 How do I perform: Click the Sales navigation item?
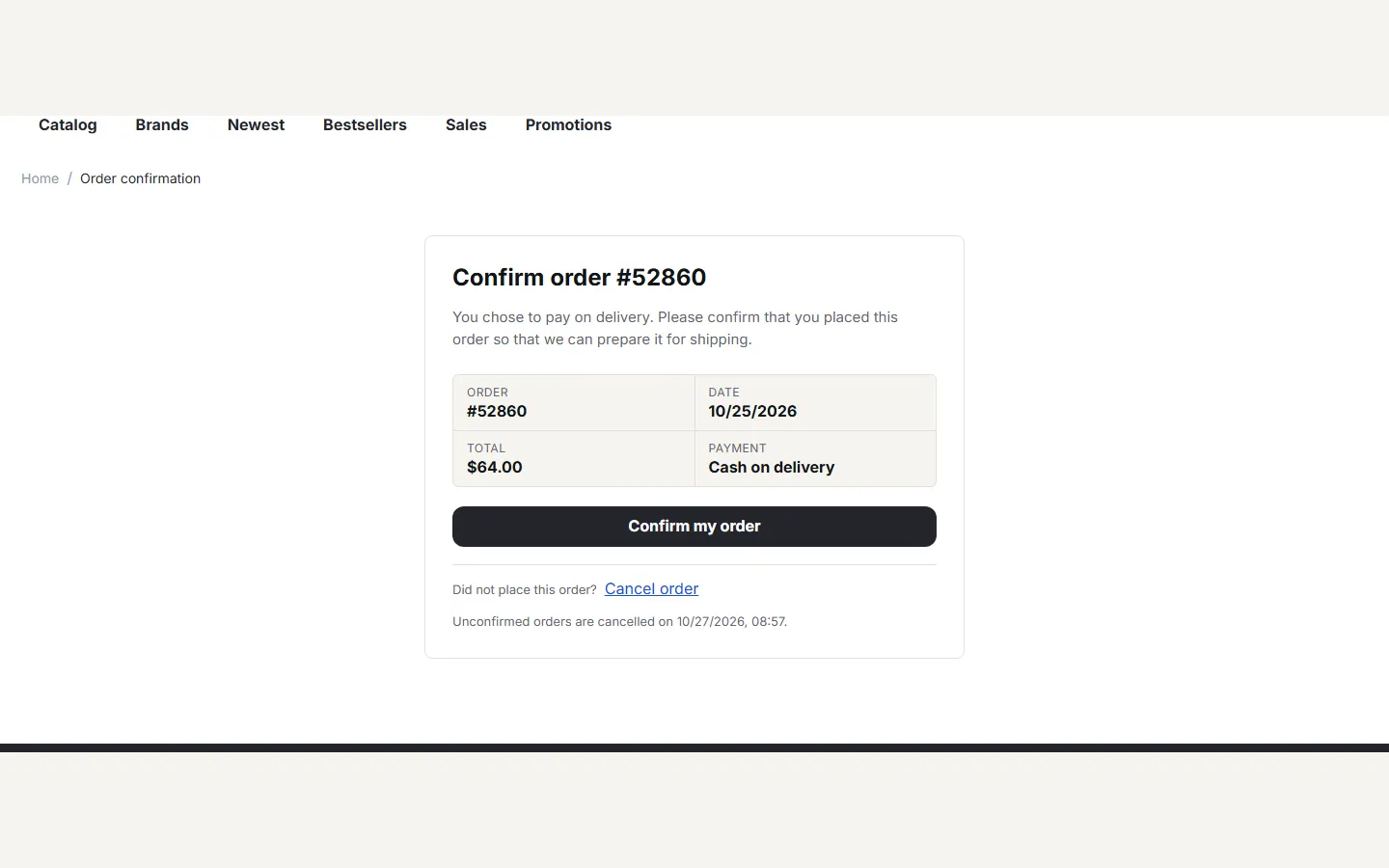pos(466,124)
